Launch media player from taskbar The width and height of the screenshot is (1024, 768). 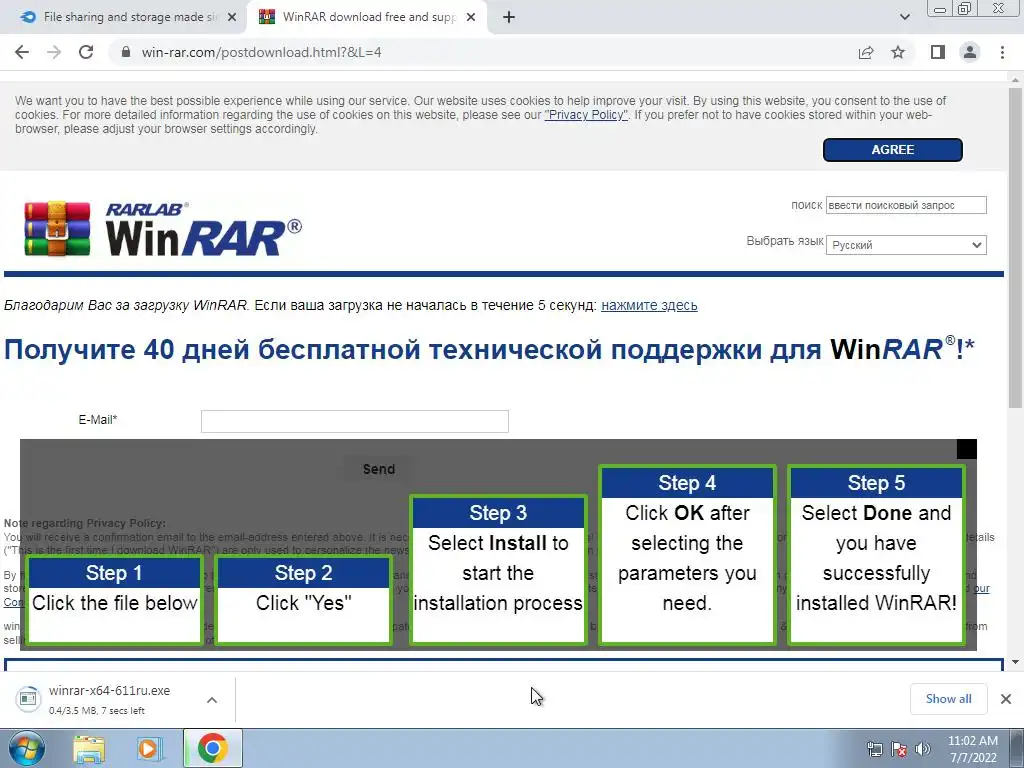point(150,748)
